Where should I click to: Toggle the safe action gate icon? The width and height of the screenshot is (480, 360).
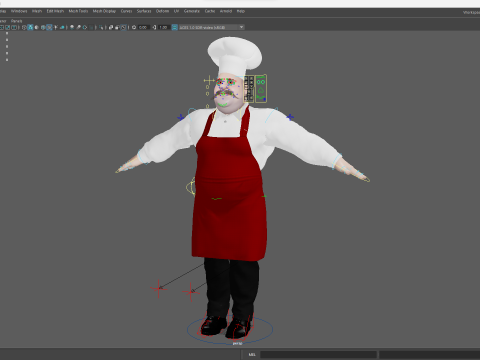click(x=7, y=27)
